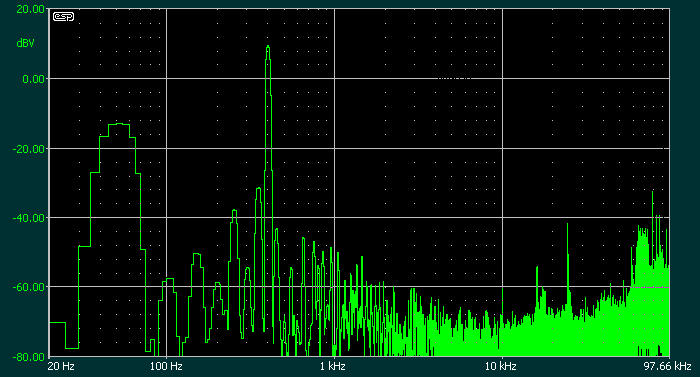This screenshot has width=700, height=377.
Task: Click the tip of the tallest fundamental peak
Action: [268, 46]
